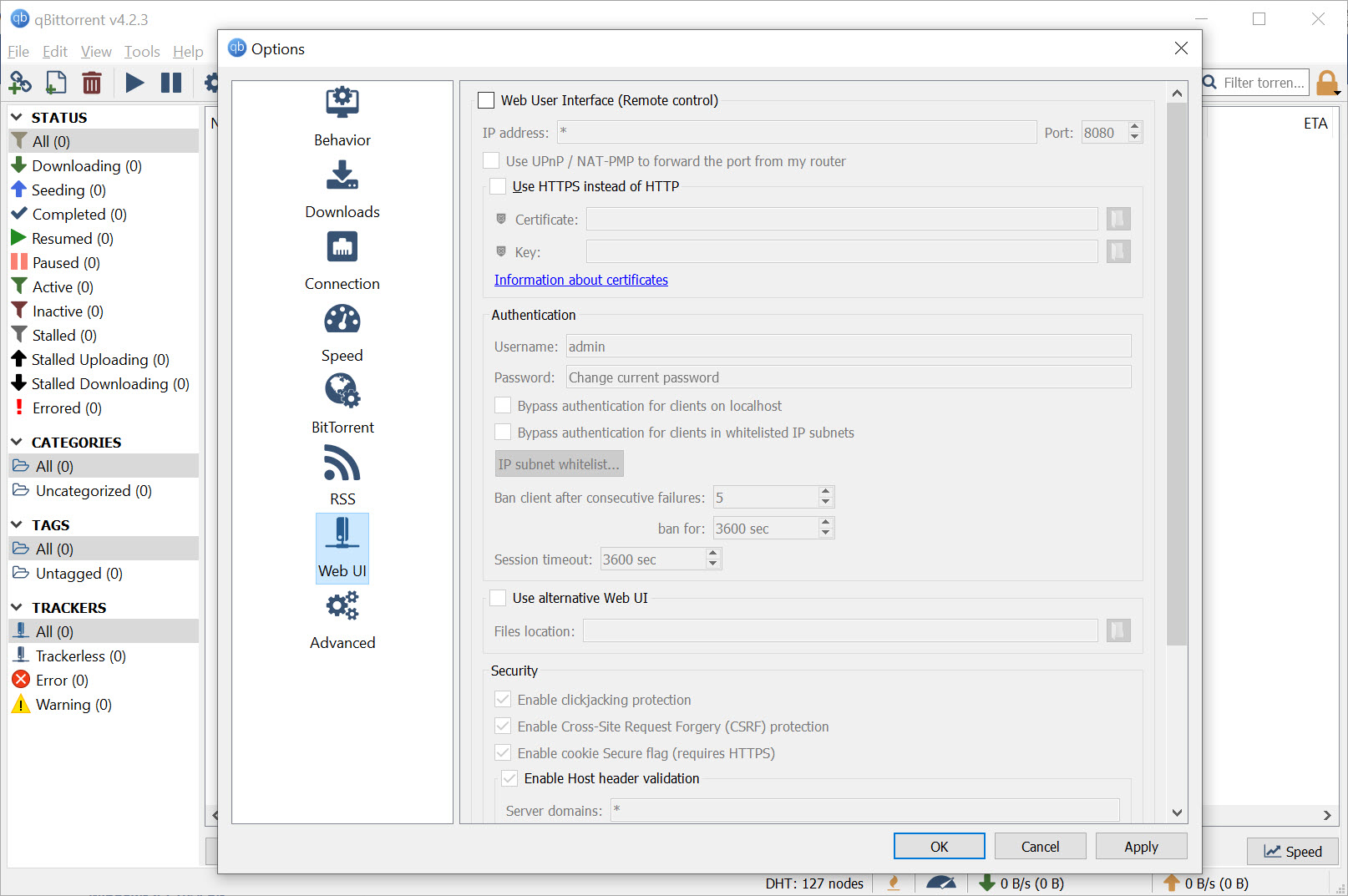
Task: Enable Web User Interface remote control checkbox
Action: [486, 100]
